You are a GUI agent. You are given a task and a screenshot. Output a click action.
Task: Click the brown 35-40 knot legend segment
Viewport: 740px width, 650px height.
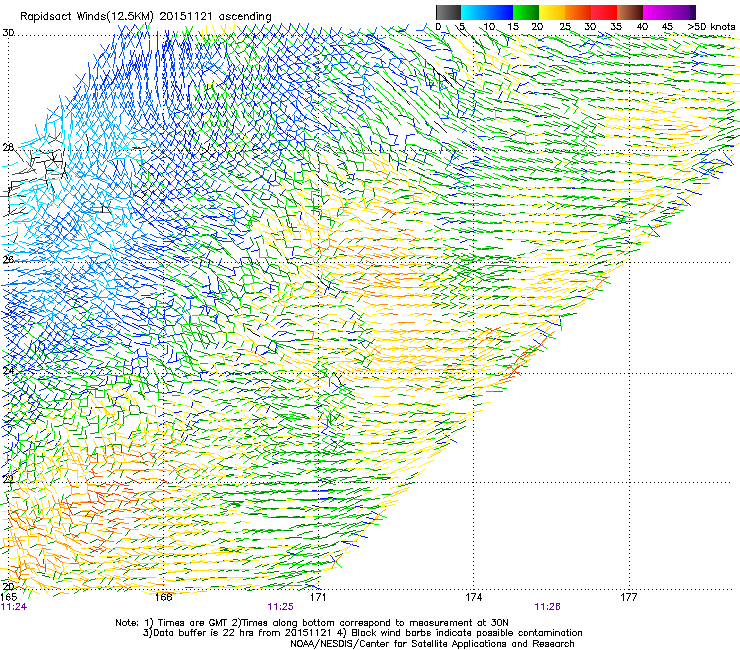[x=630, y=12]
